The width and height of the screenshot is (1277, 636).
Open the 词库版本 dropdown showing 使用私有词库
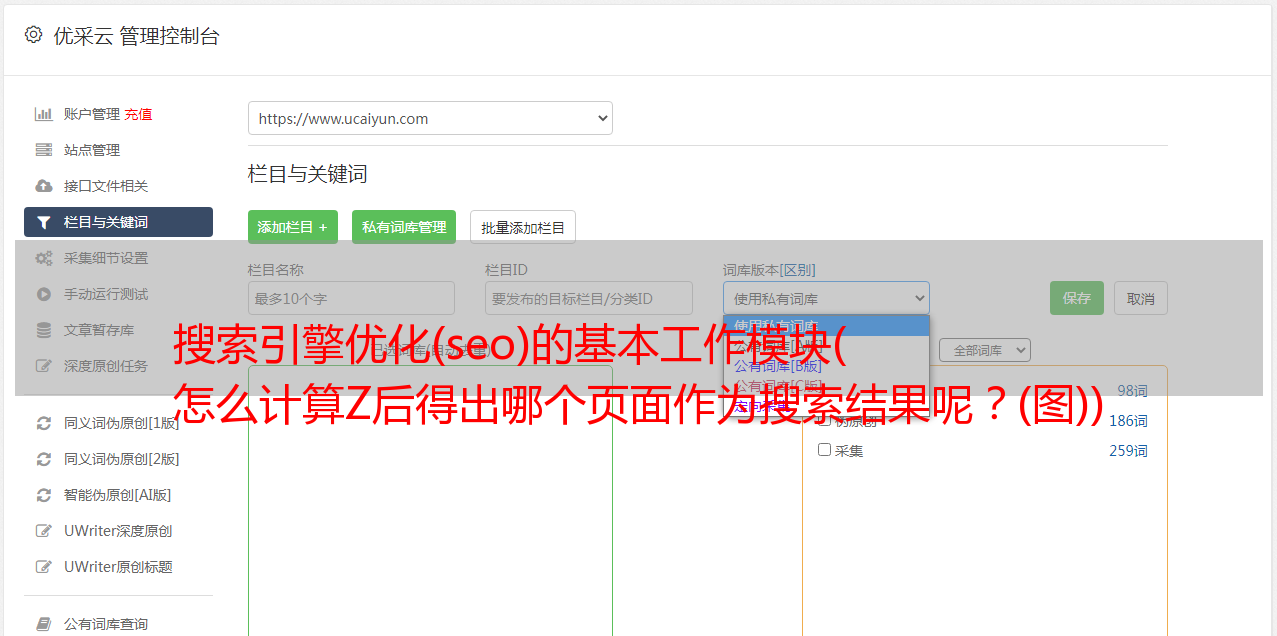(x=826, y=298)
